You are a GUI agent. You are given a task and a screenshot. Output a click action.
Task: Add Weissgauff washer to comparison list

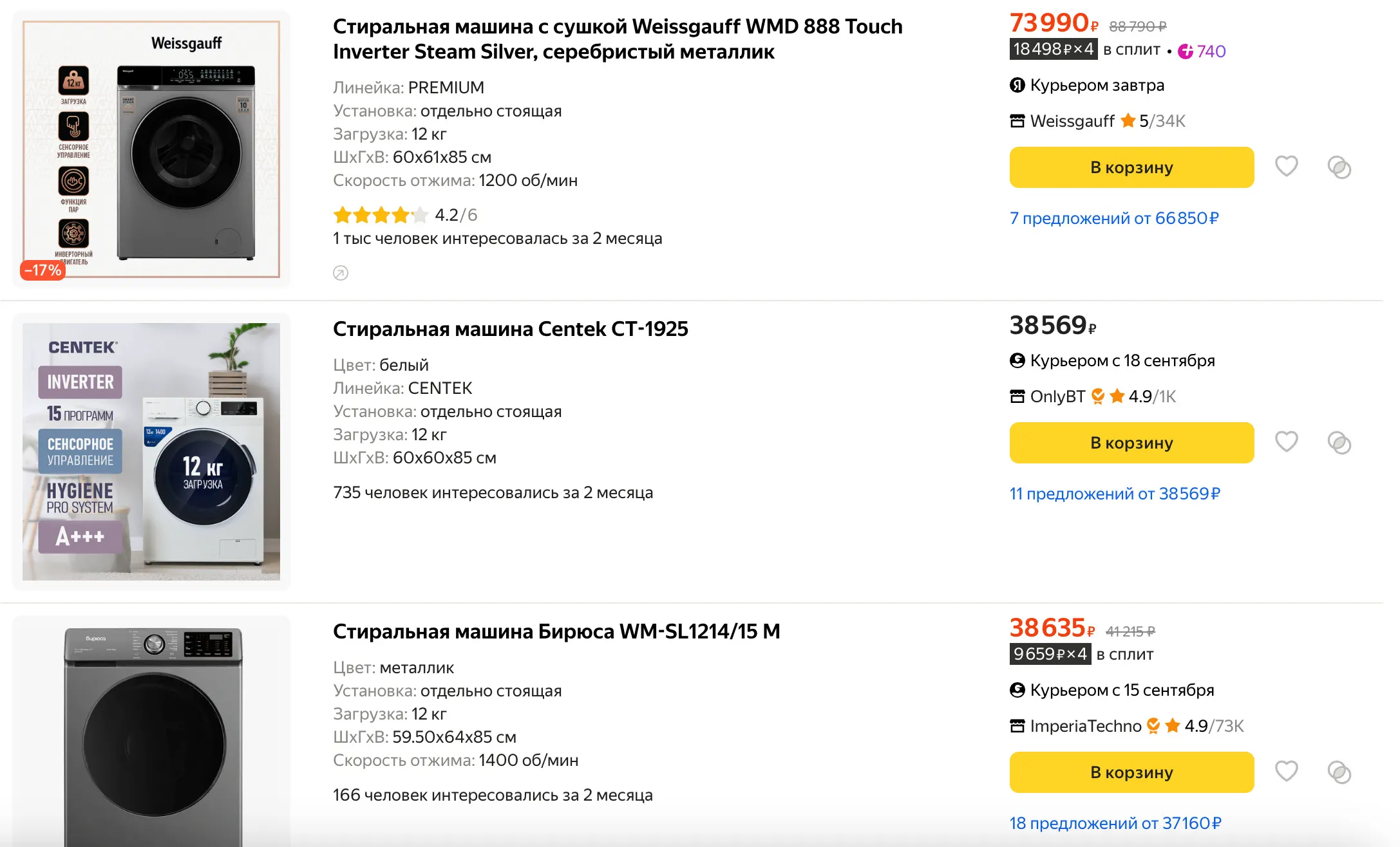(x=1339, y=167)
